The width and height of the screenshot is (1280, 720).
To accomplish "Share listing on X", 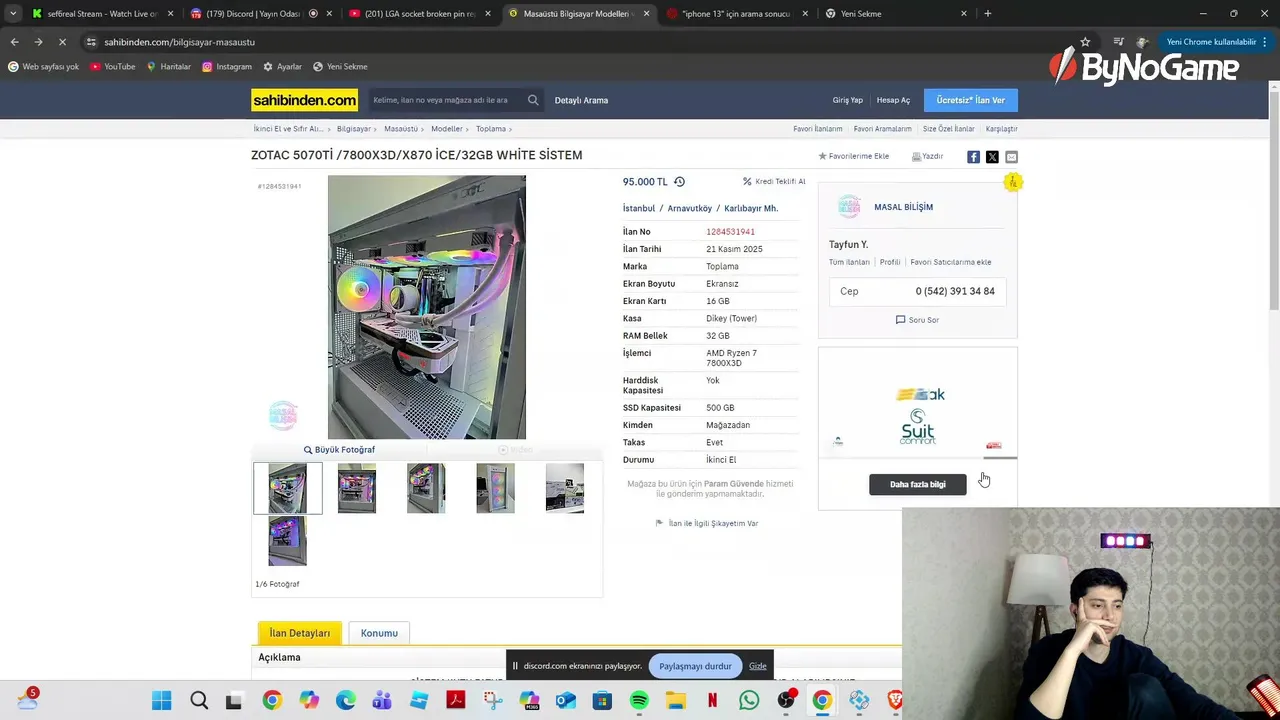I will pyautogui.click(x=992, y=157).
